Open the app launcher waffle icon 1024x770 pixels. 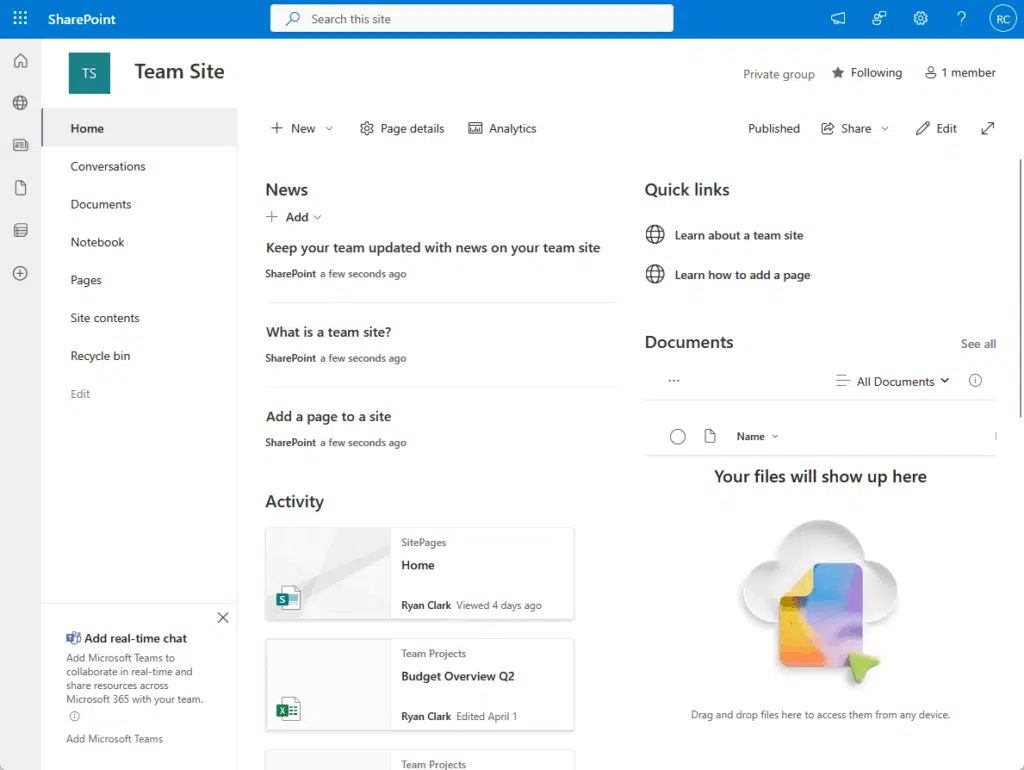[20, 18]
